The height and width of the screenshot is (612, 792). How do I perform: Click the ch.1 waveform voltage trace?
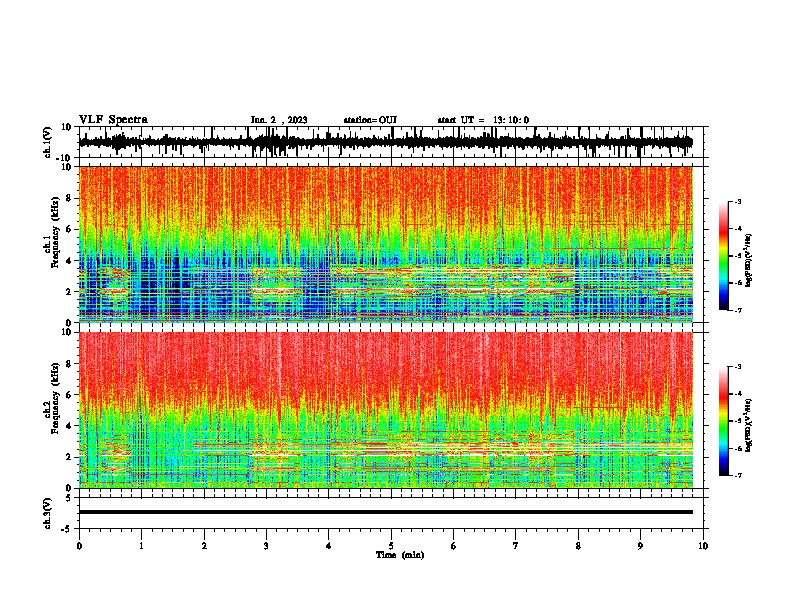386,142
